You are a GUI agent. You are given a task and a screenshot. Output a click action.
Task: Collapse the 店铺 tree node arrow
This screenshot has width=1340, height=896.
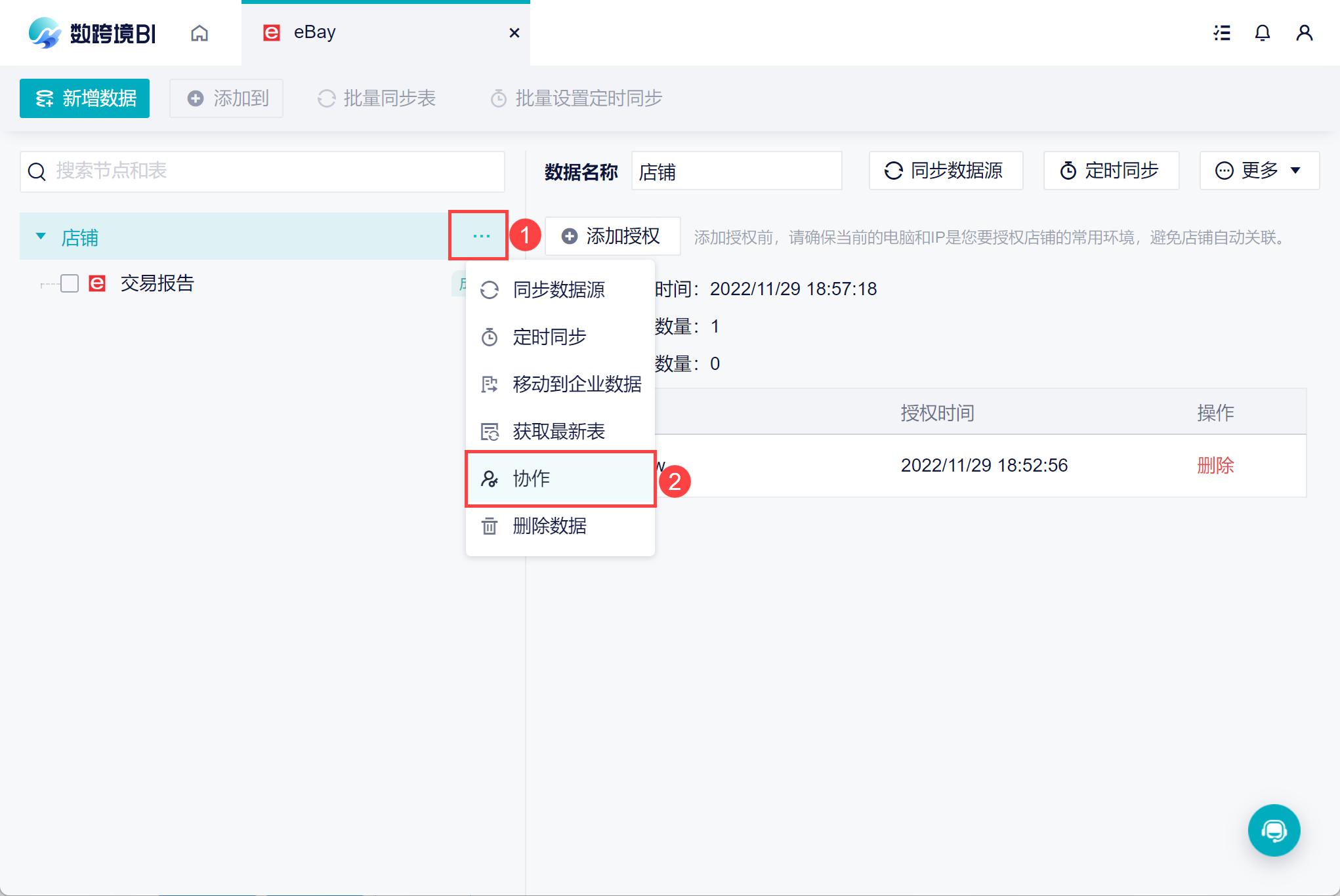41,236
